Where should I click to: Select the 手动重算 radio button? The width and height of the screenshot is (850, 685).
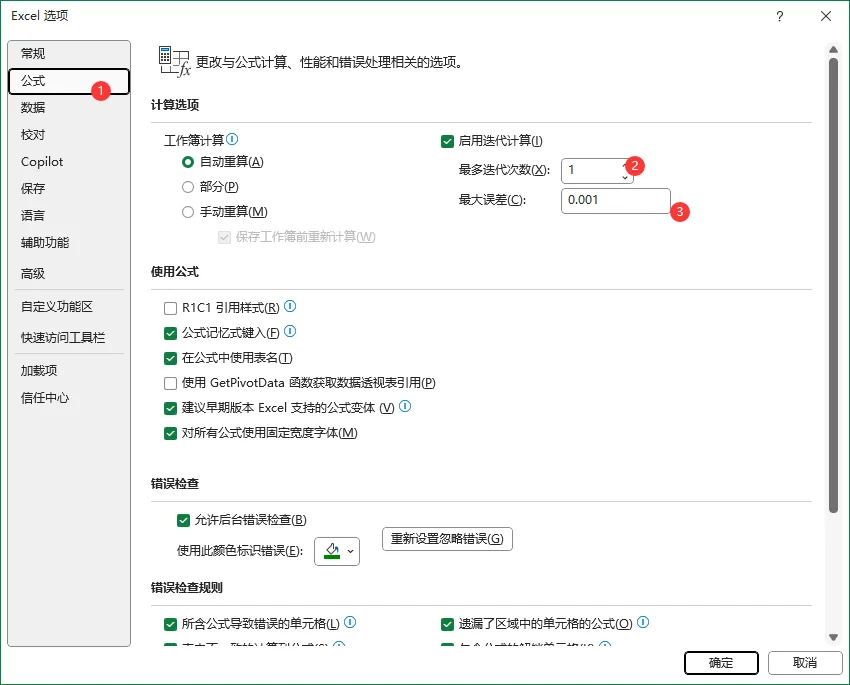(188, 212)
